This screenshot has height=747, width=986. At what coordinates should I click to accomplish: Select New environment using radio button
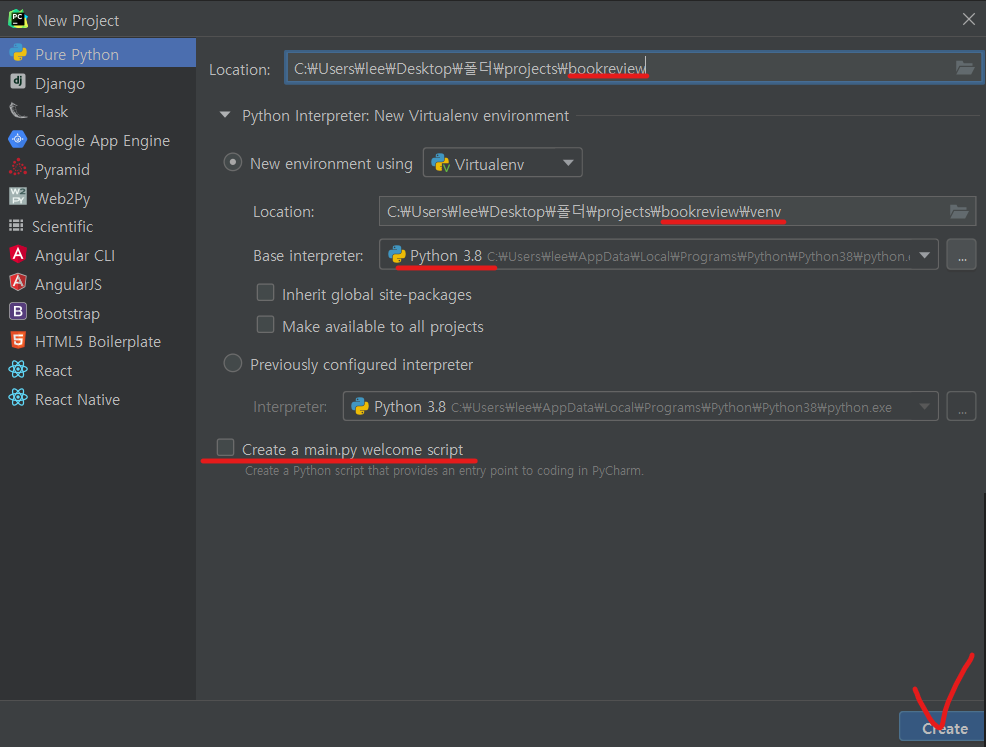pyautogui.click(x=233, y=163)
